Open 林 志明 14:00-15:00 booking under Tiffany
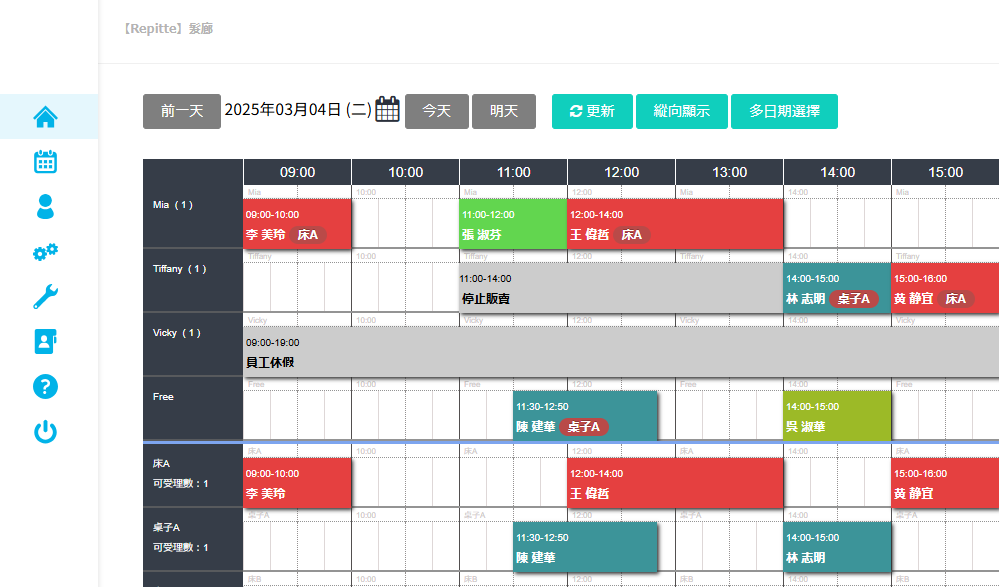 [x=836, y=288]
